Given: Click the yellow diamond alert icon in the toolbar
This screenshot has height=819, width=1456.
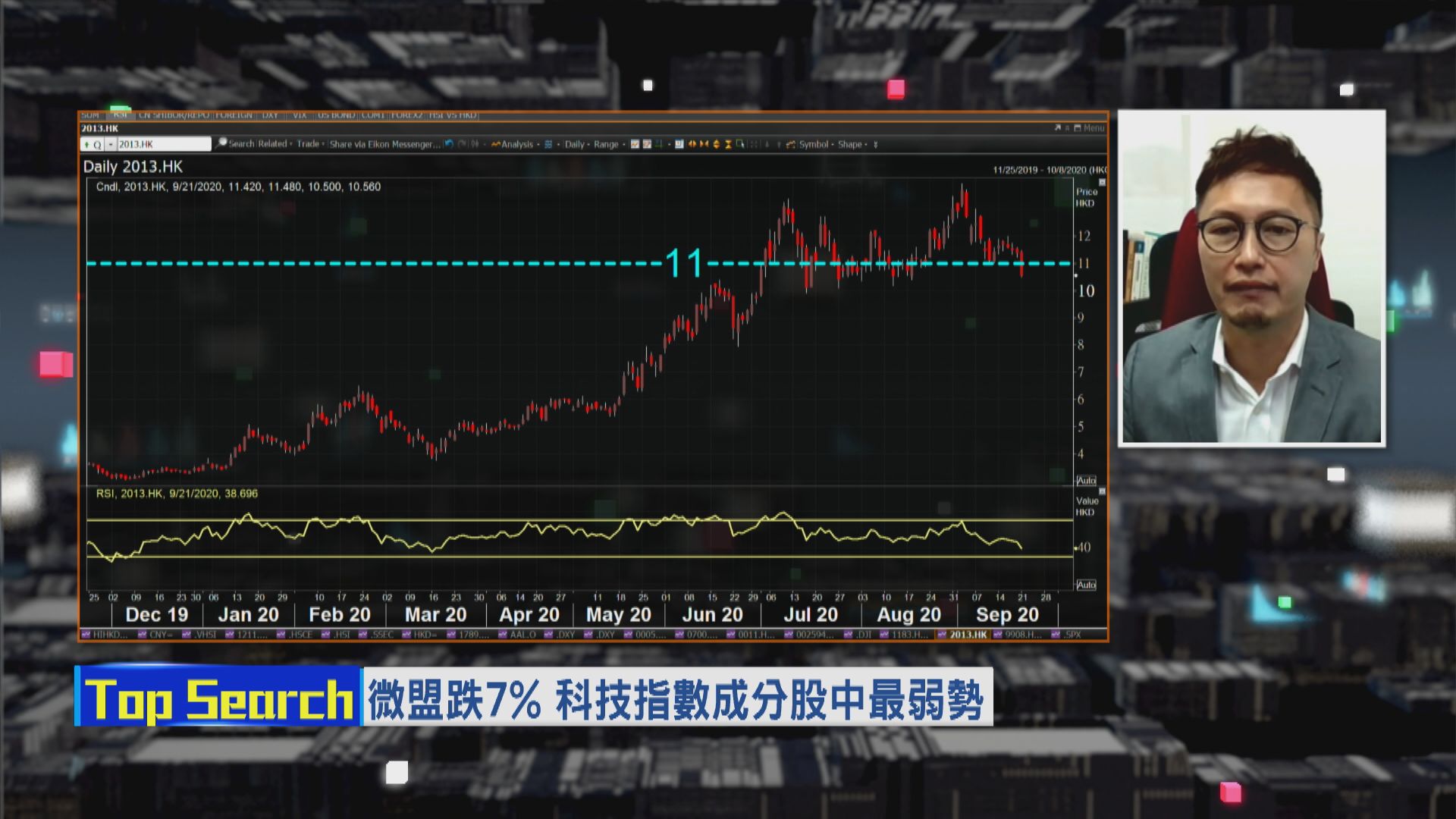Looking at the screenshot, I should [x=716, y=144].
